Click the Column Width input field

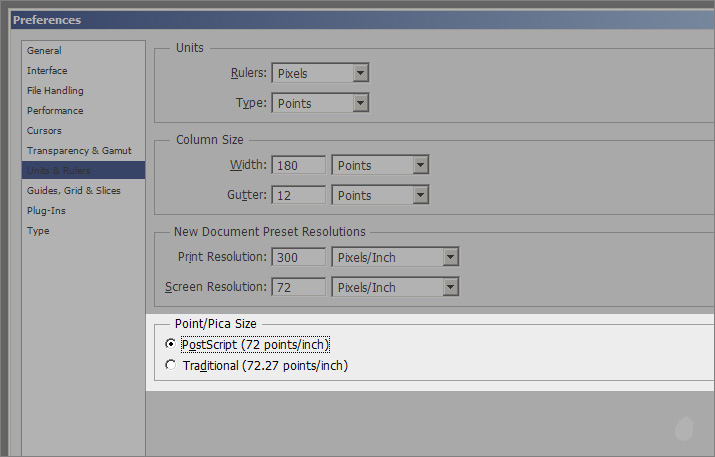click(297, 165)
